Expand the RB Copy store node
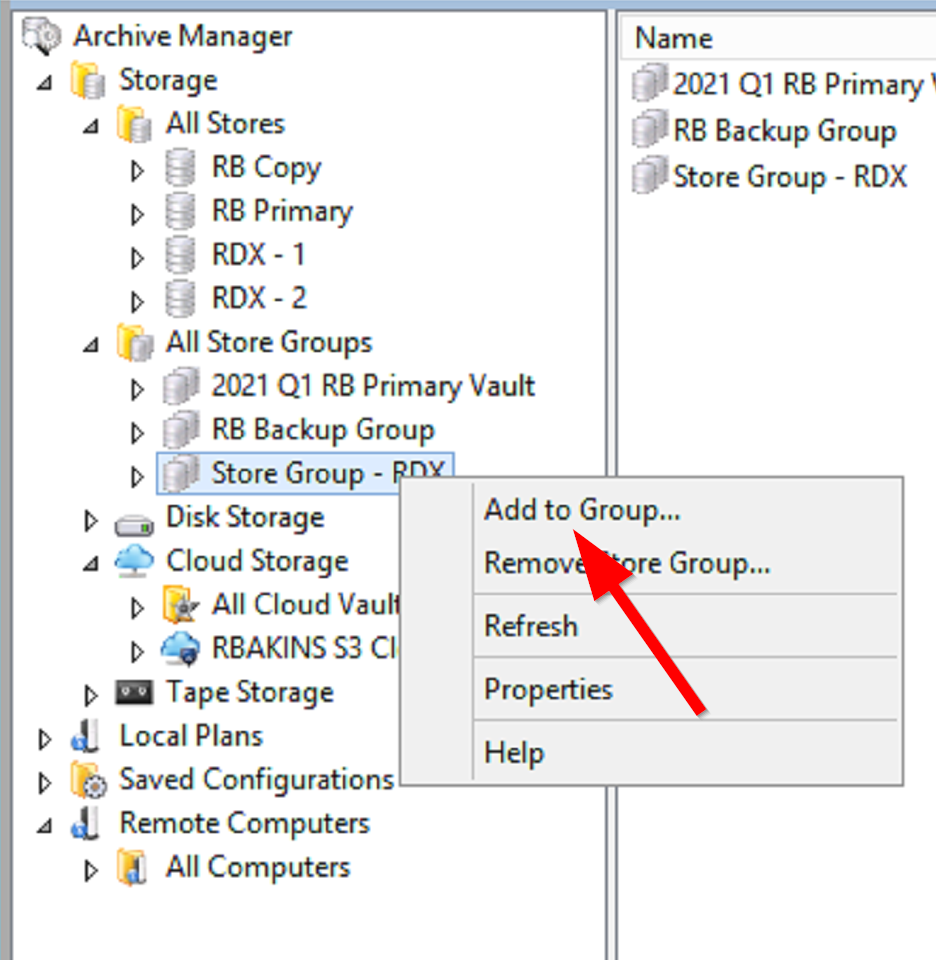This screenshot has height=960, width=936. pyautogui.click(x=137, y=171)
